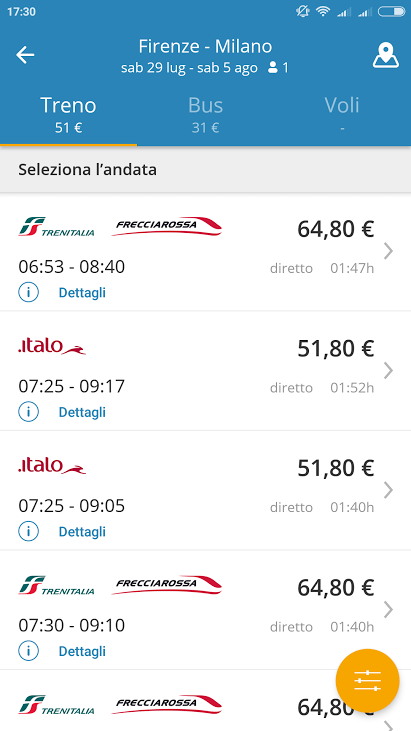Tap info icon for 07:25 - 09:17 Italo
The image size is (411, 731).
coord(28,412)
